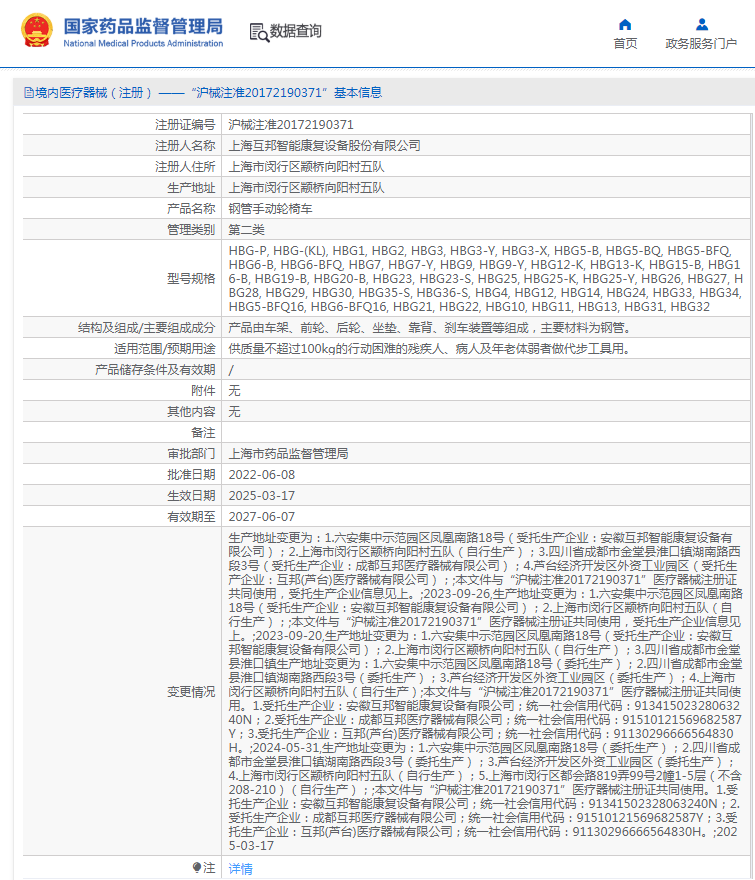Click the national emblem logo
Image resolution: width=755 pixels, height=880 pixels.
(x=37, y=31)
